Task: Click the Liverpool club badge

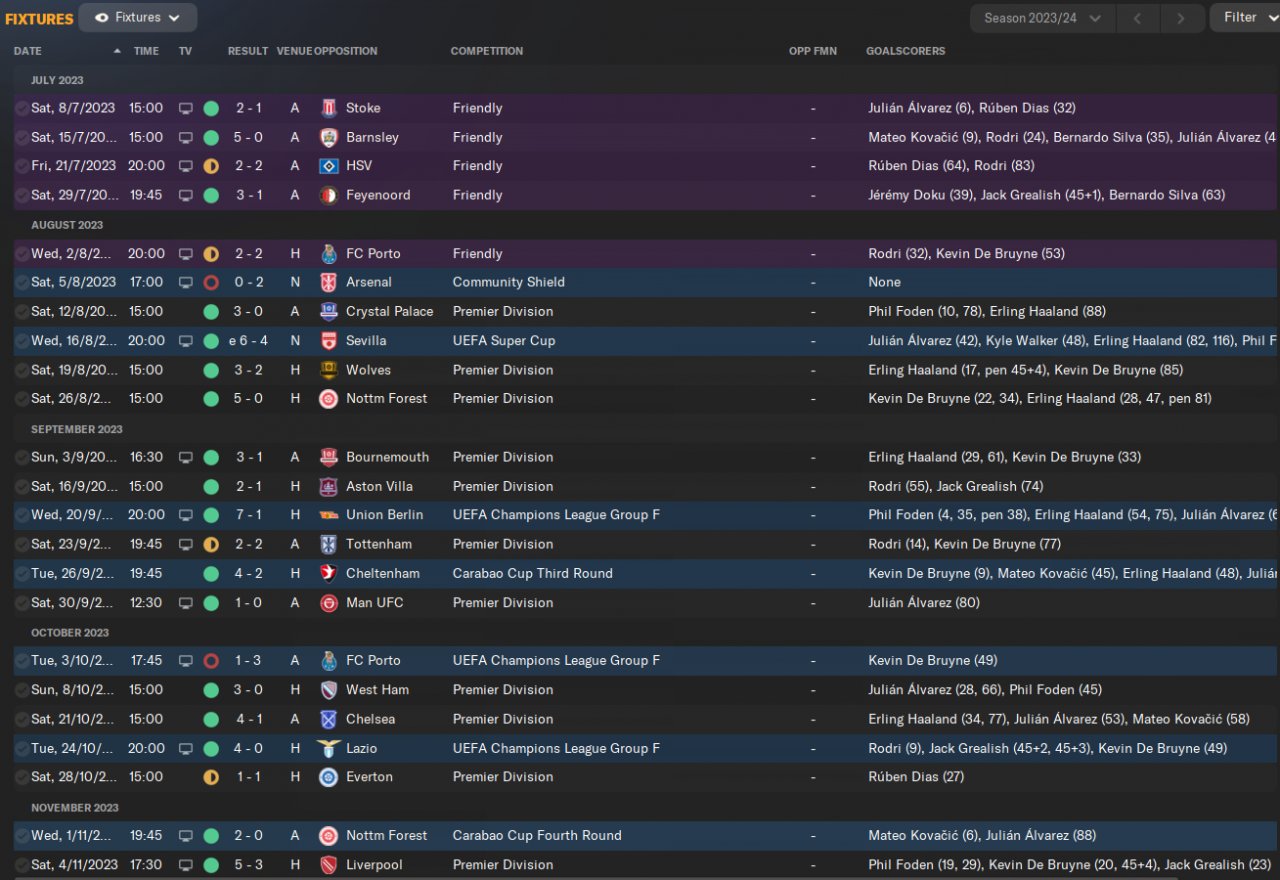Action: [328, 865]
